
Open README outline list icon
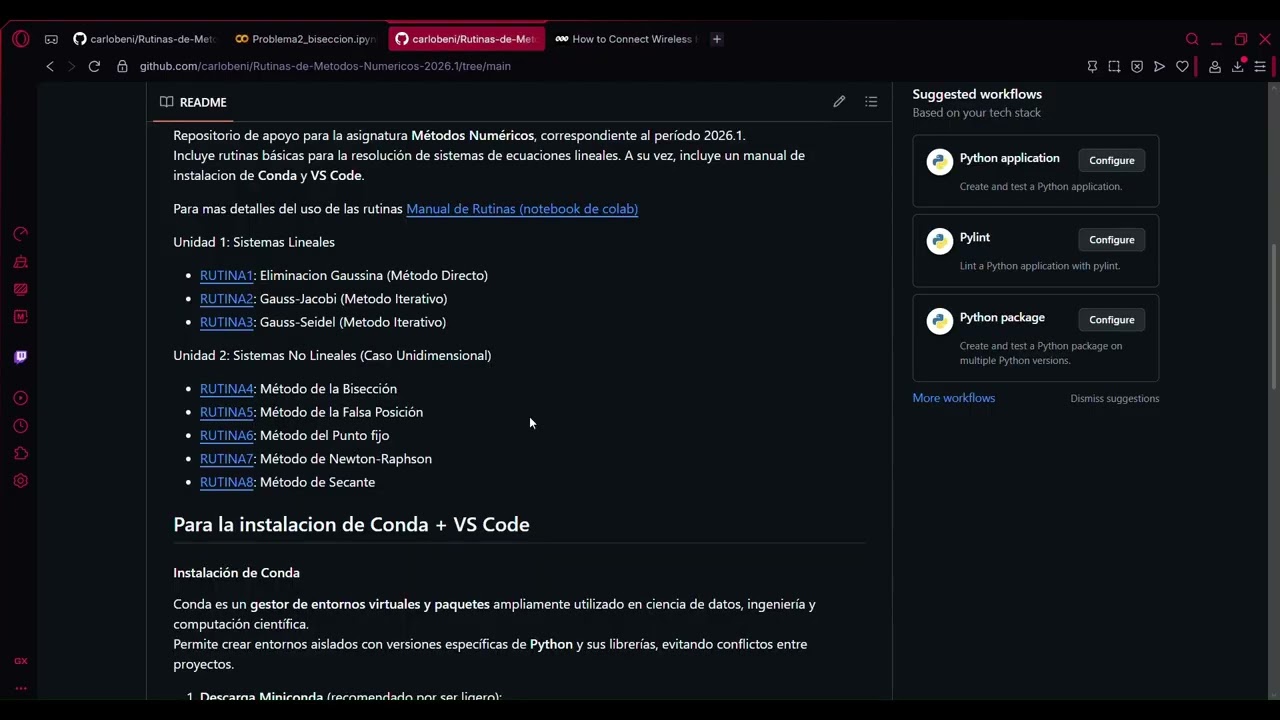(x=871, y=102)
